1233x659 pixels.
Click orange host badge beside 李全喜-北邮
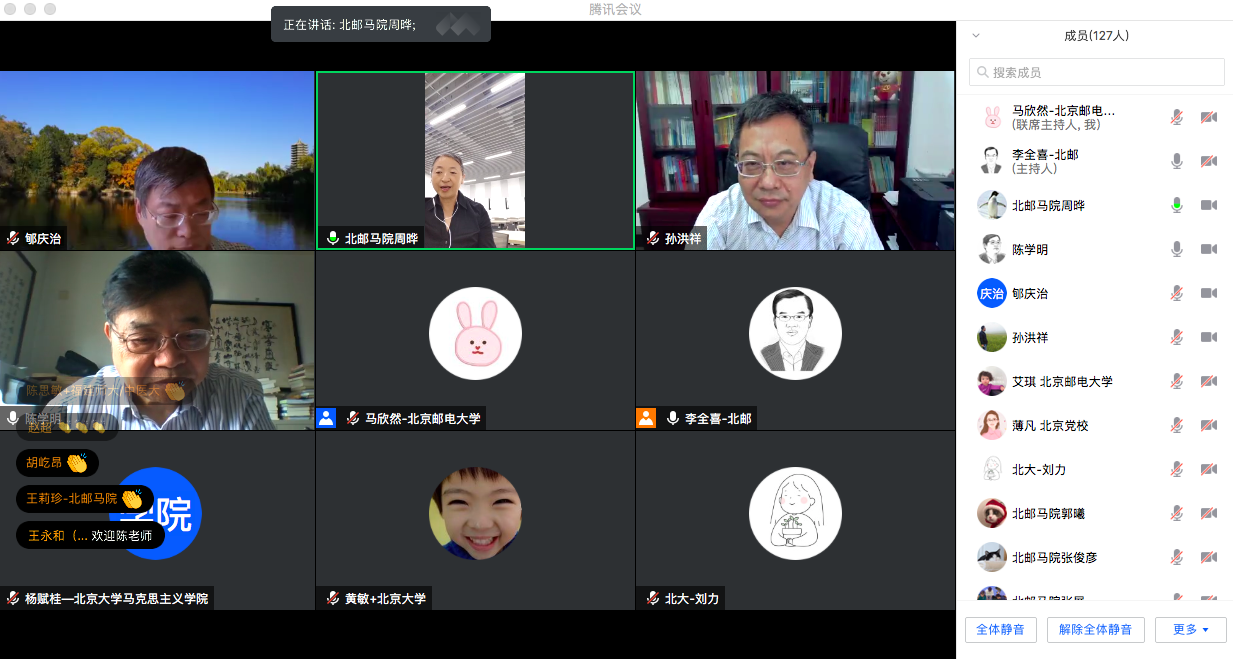point(646,418)
